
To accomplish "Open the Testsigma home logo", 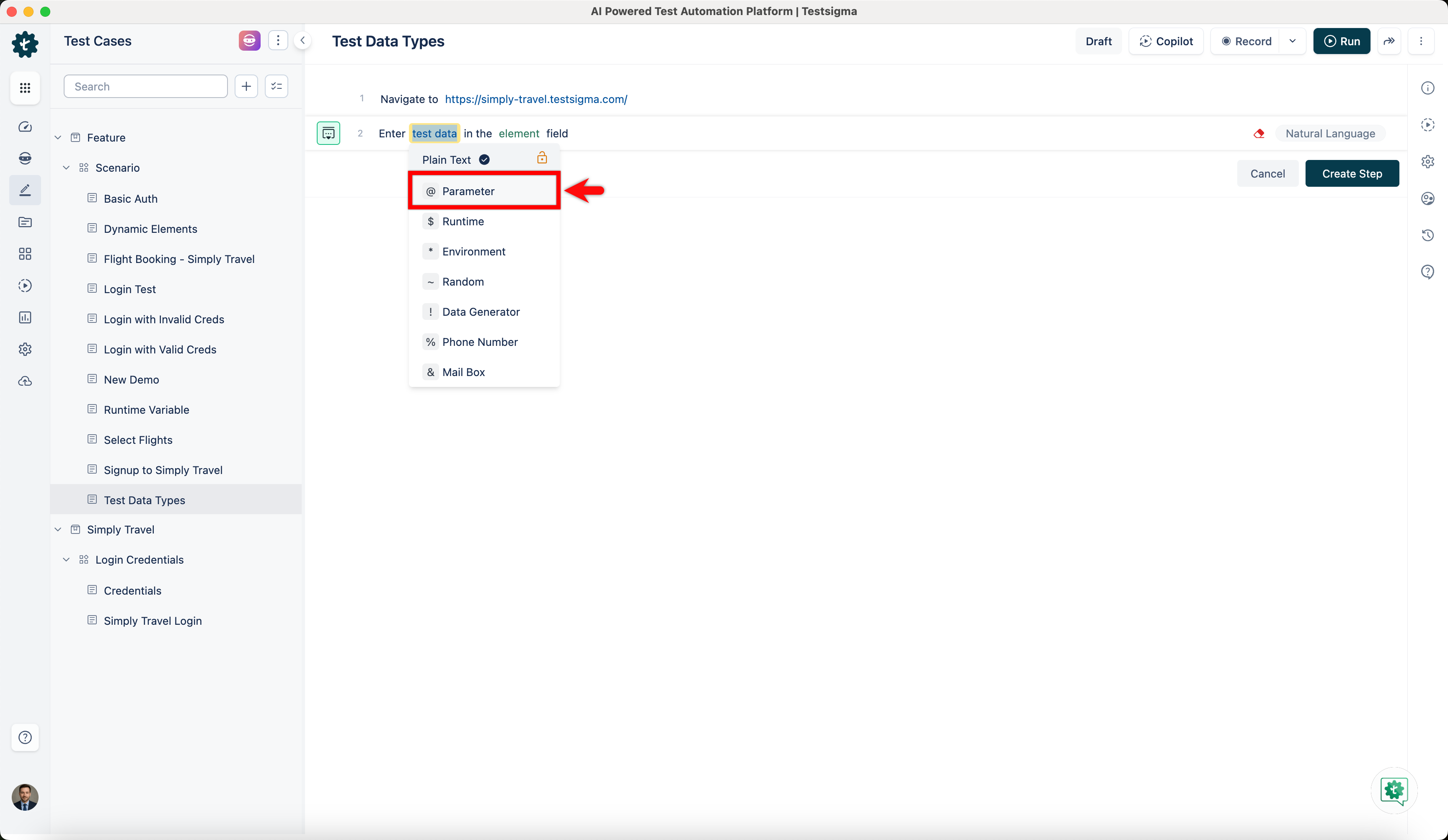I will (x=25, y=44).
